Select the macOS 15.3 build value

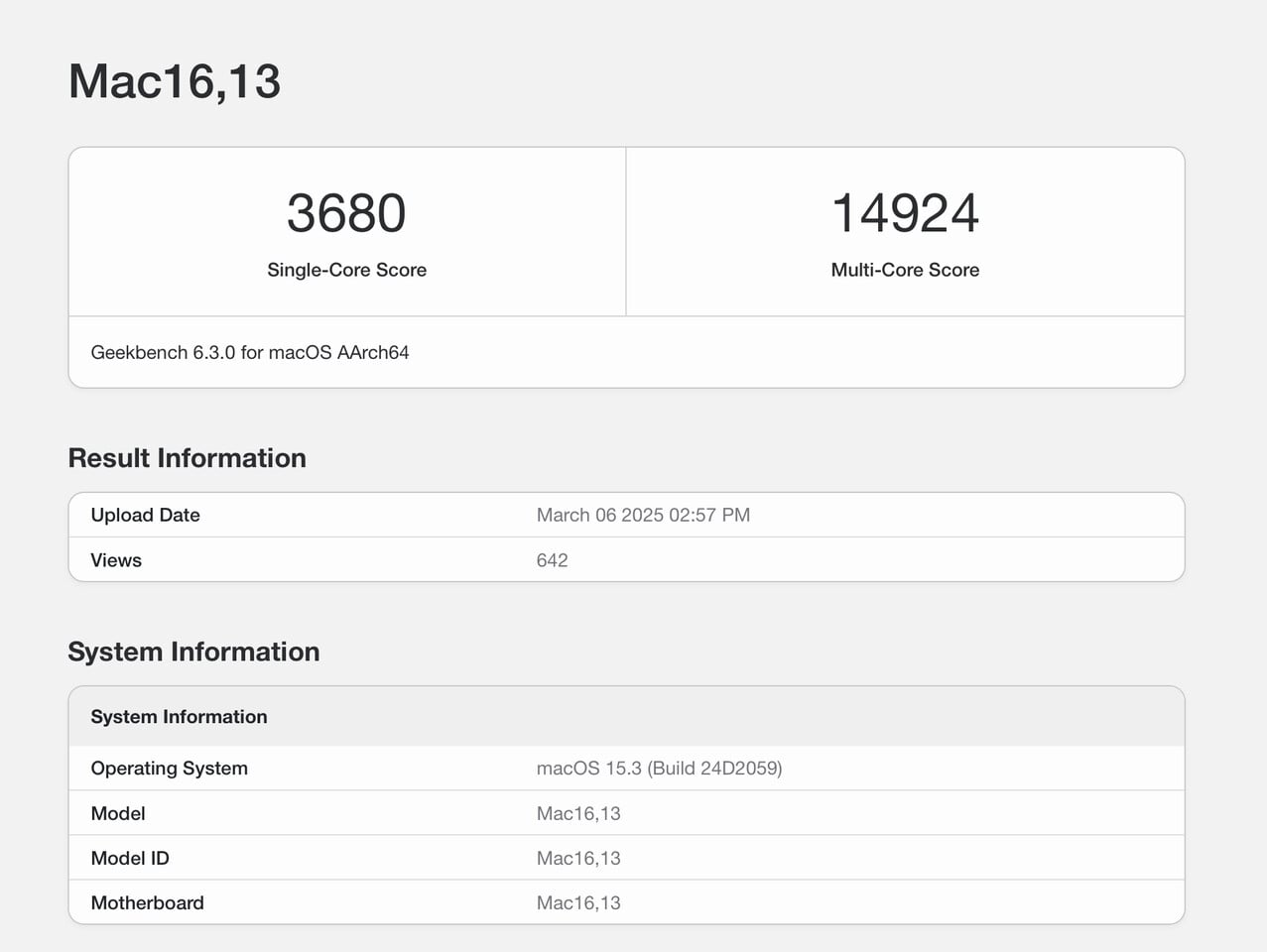660,768
